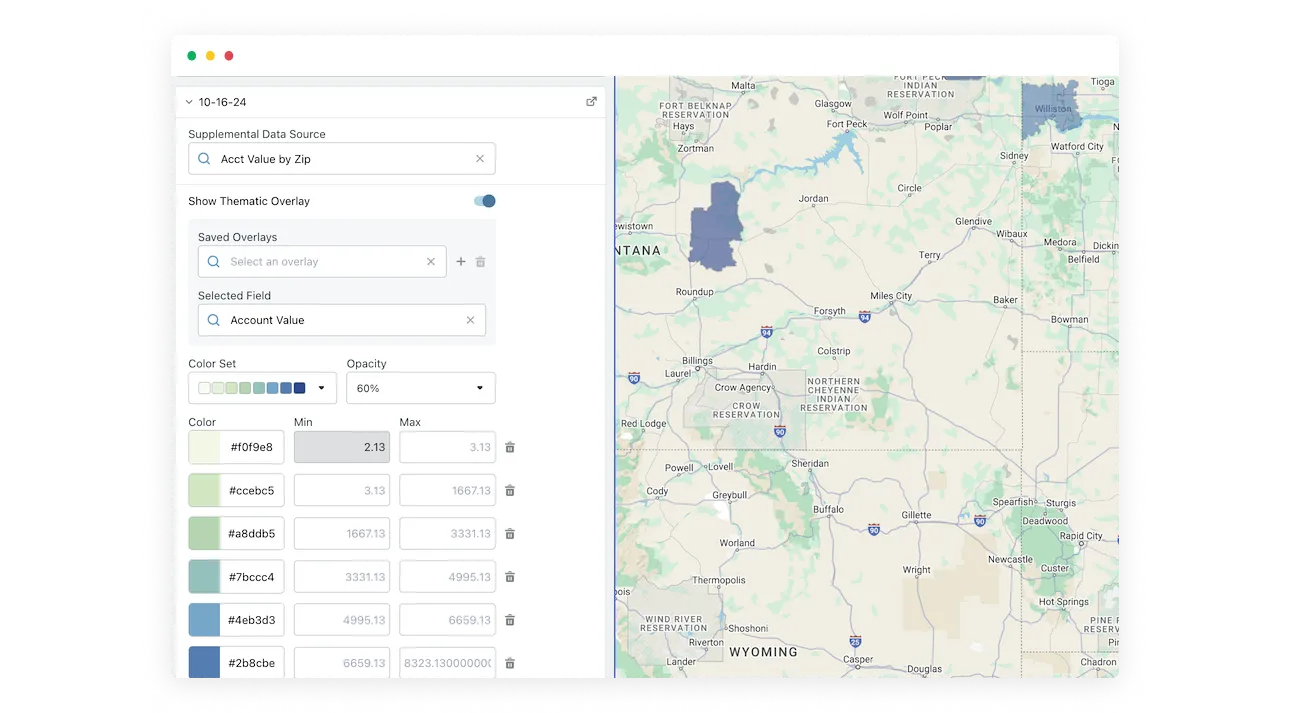Click the Gillette label on the map
The height and width of the screenshot is (713, 1290).
[x=916, y=516]
